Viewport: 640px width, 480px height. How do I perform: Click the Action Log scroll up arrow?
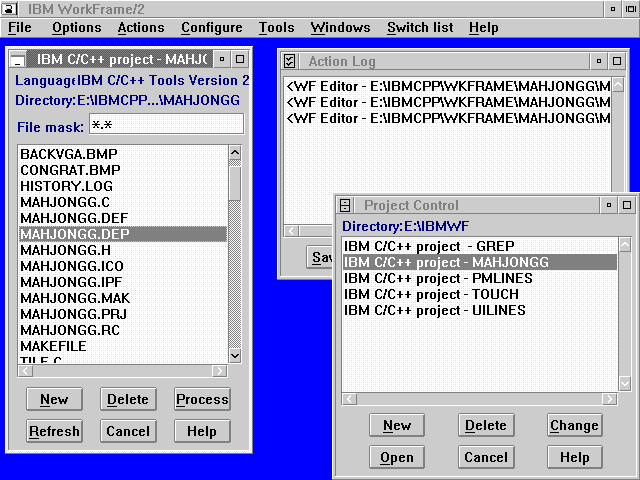click(618, 85)
